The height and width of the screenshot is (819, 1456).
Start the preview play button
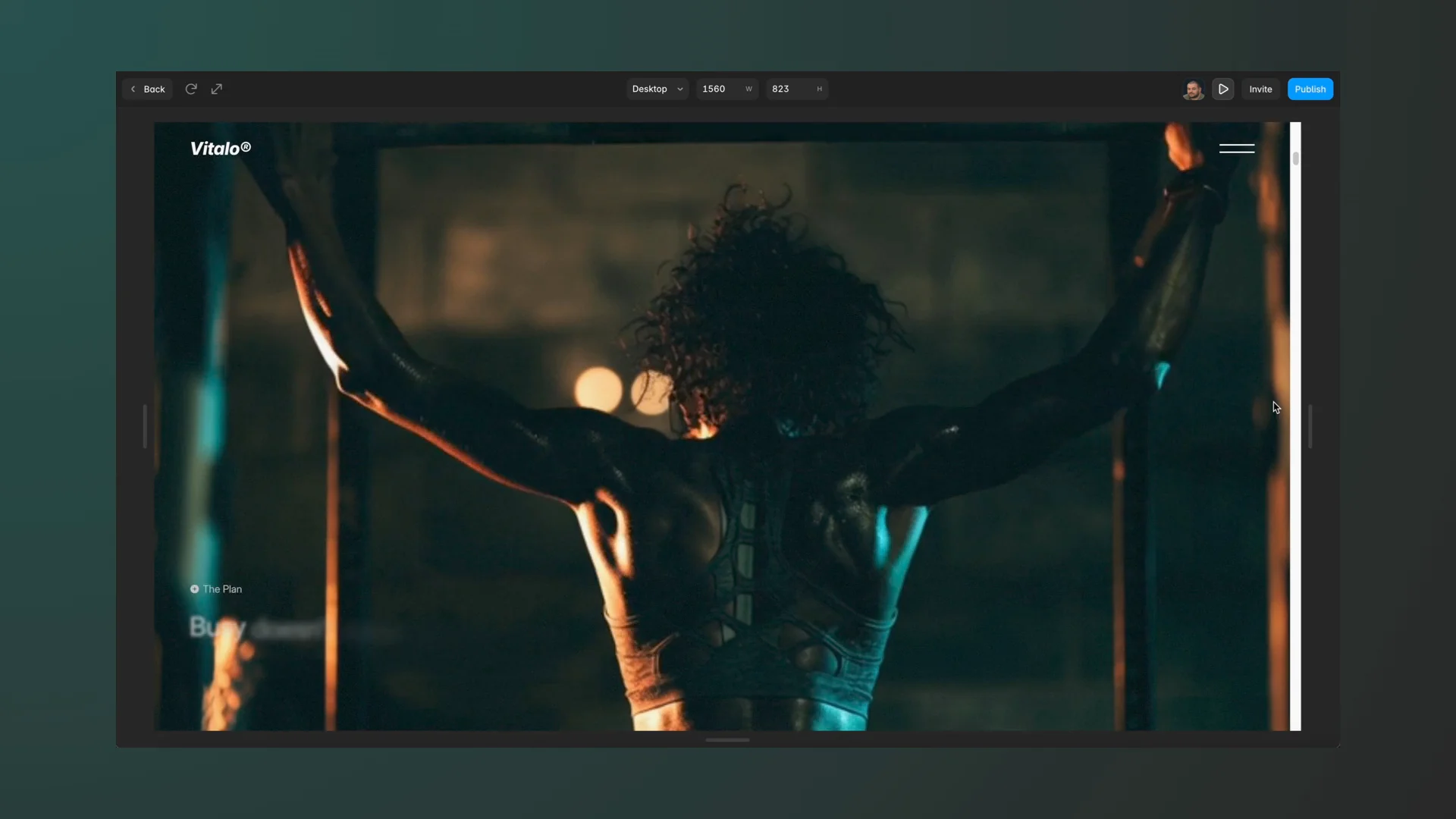[x=1222, y=89]
